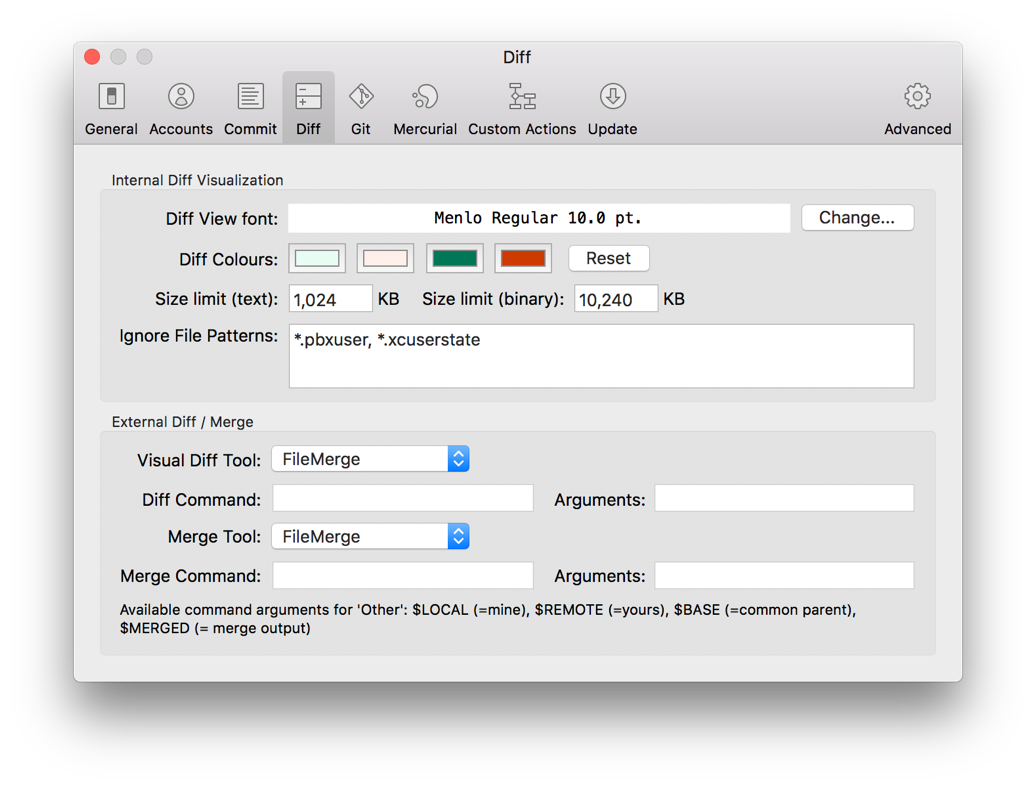Select the Mercurial preferences icon
Image resolution: width=1036 pixels, height=787 pixels.
(425, 97)
